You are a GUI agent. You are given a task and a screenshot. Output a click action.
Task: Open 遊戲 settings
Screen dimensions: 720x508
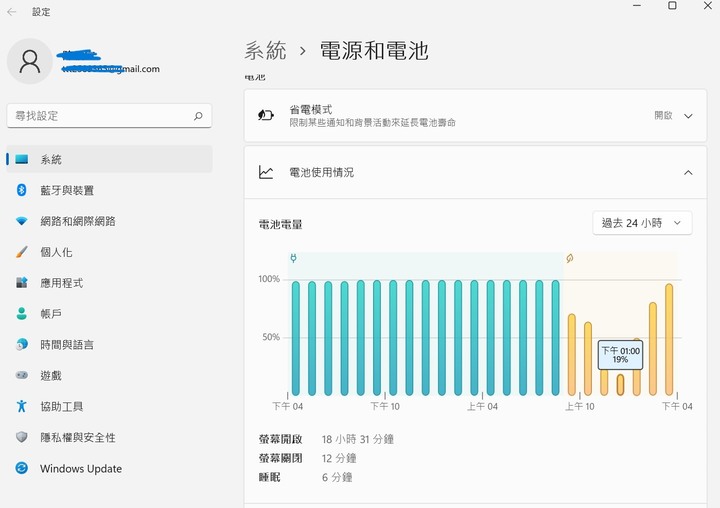pyautogui.click(x=109, y=375)
